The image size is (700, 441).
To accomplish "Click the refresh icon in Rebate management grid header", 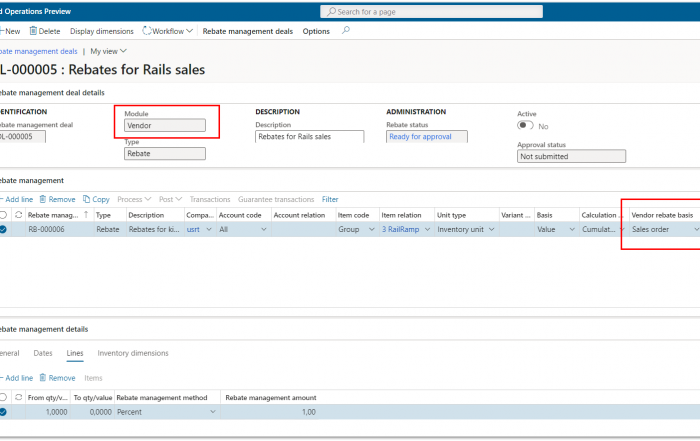I will point(18,215).
